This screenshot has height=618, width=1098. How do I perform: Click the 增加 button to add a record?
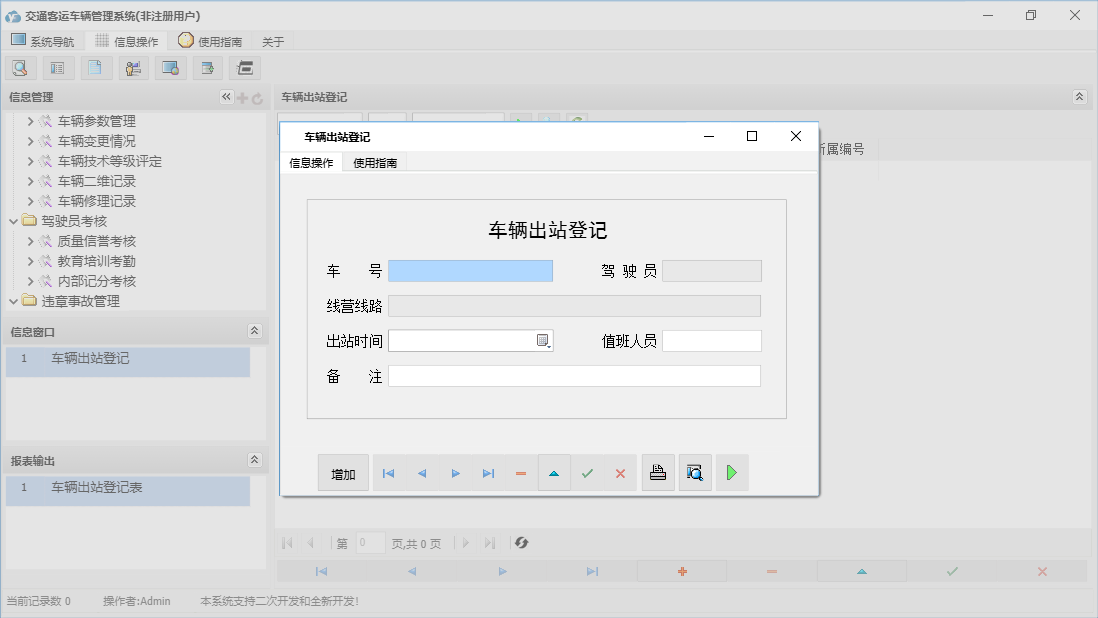(343, 472)
